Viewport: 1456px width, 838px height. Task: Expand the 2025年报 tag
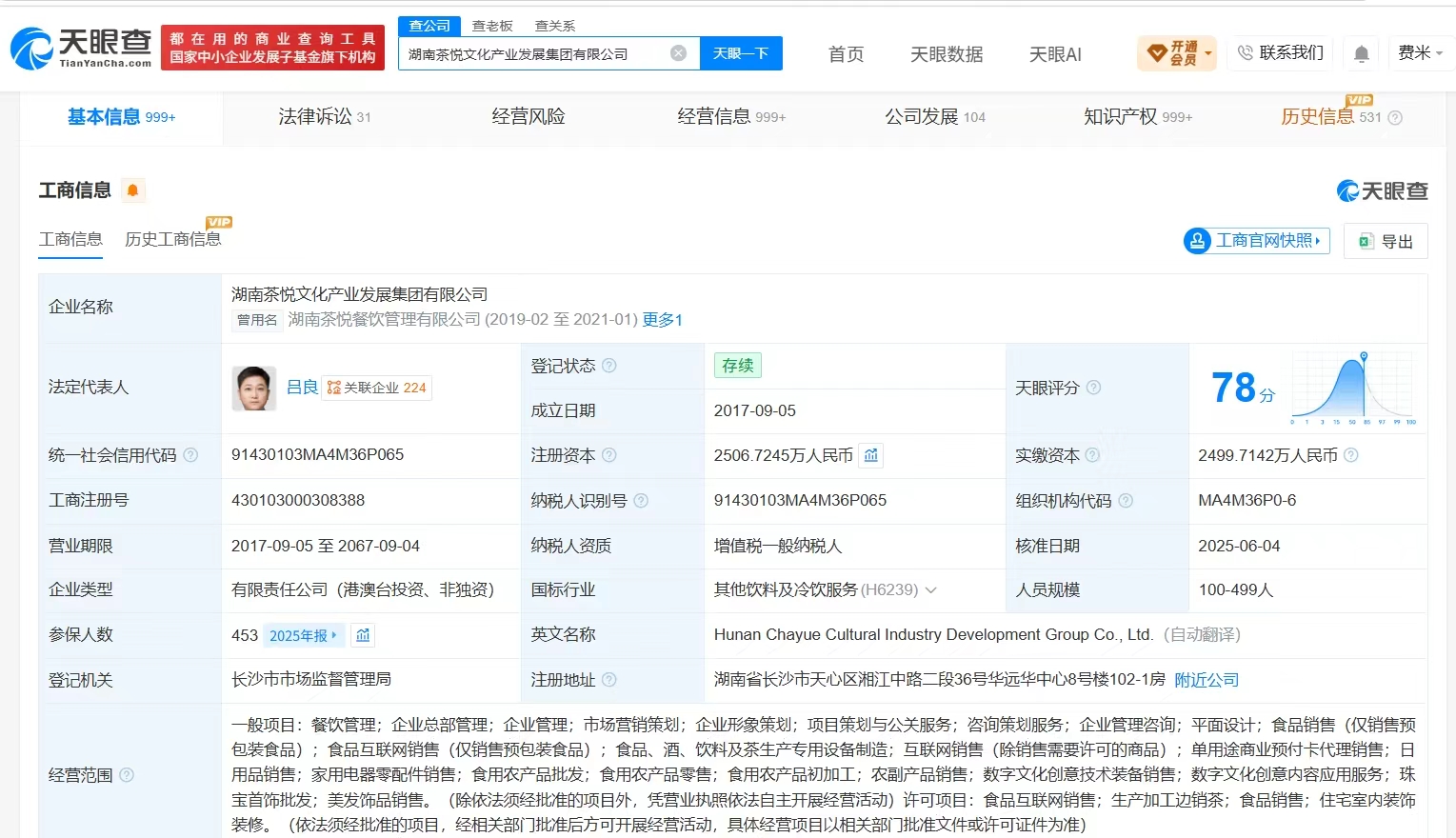coord(303,635)
